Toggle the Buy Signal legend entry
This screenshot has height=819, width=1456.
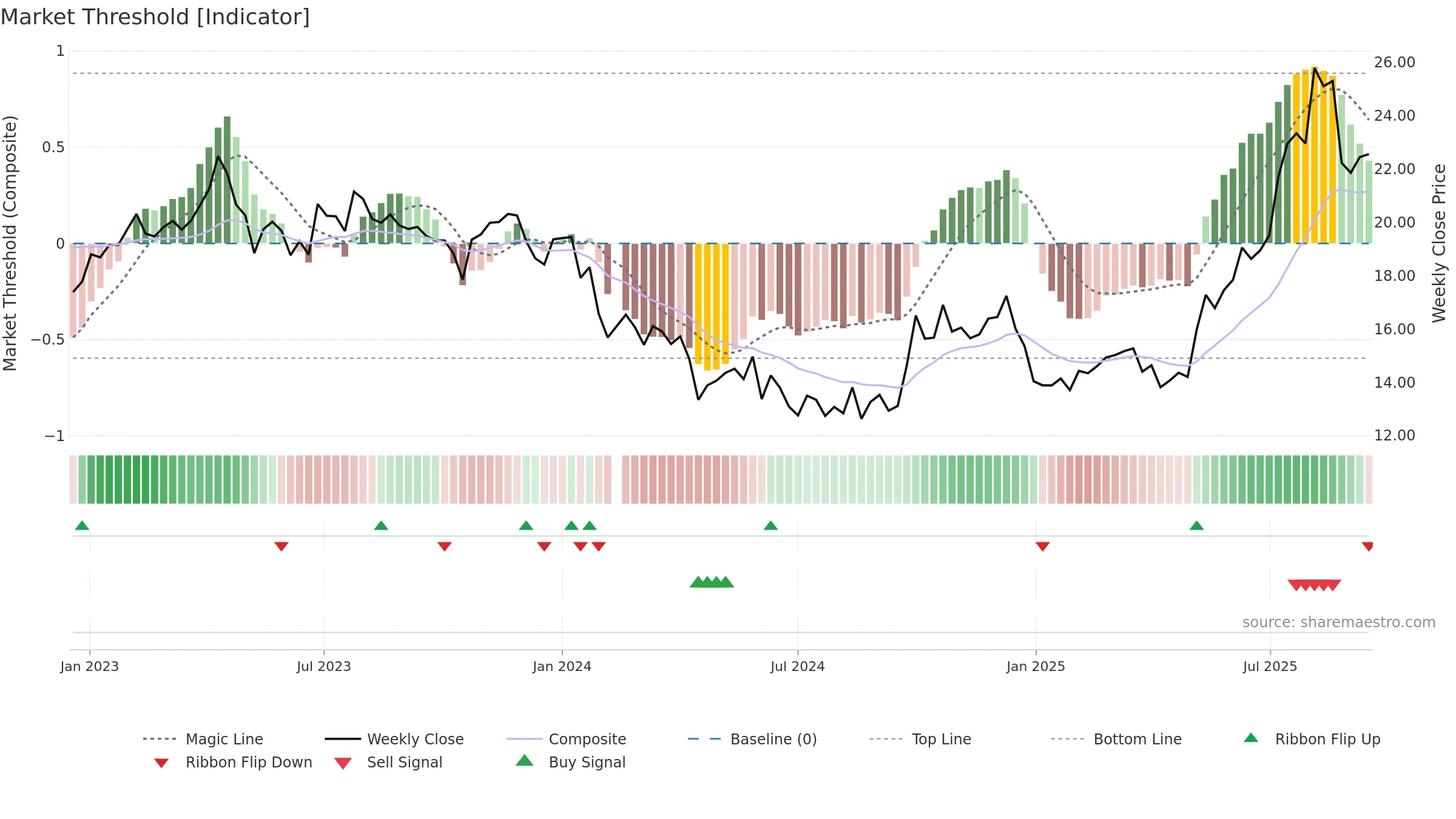tap(570, 763)
